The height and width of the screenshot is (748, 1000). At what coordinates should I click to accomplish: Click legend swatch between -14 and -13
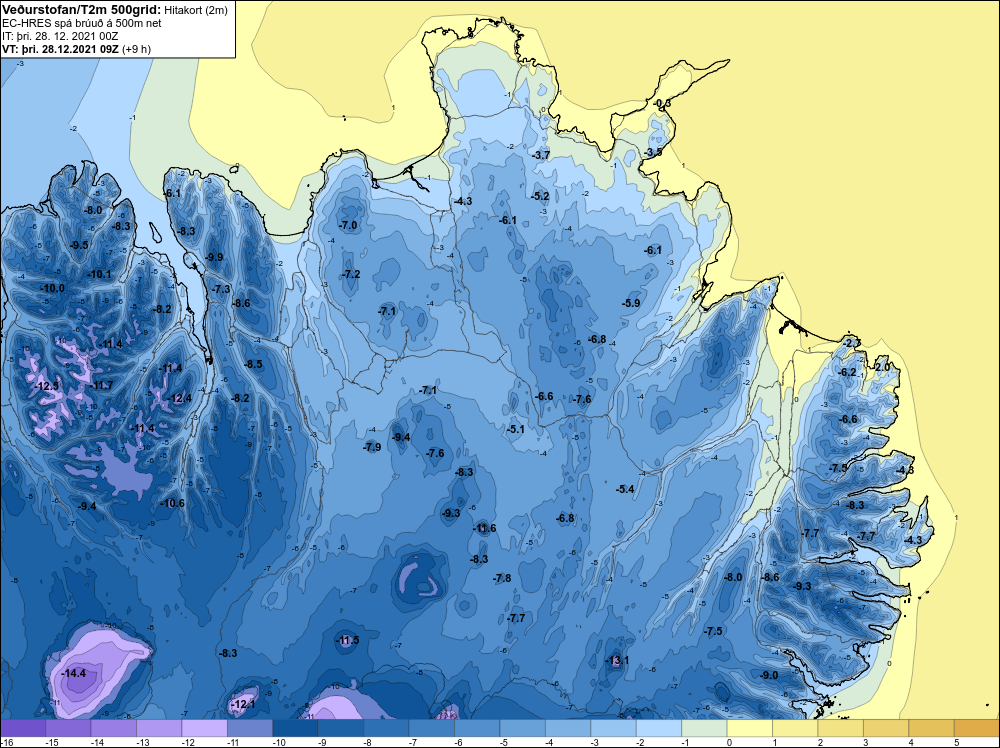click(x=114, y=728)
